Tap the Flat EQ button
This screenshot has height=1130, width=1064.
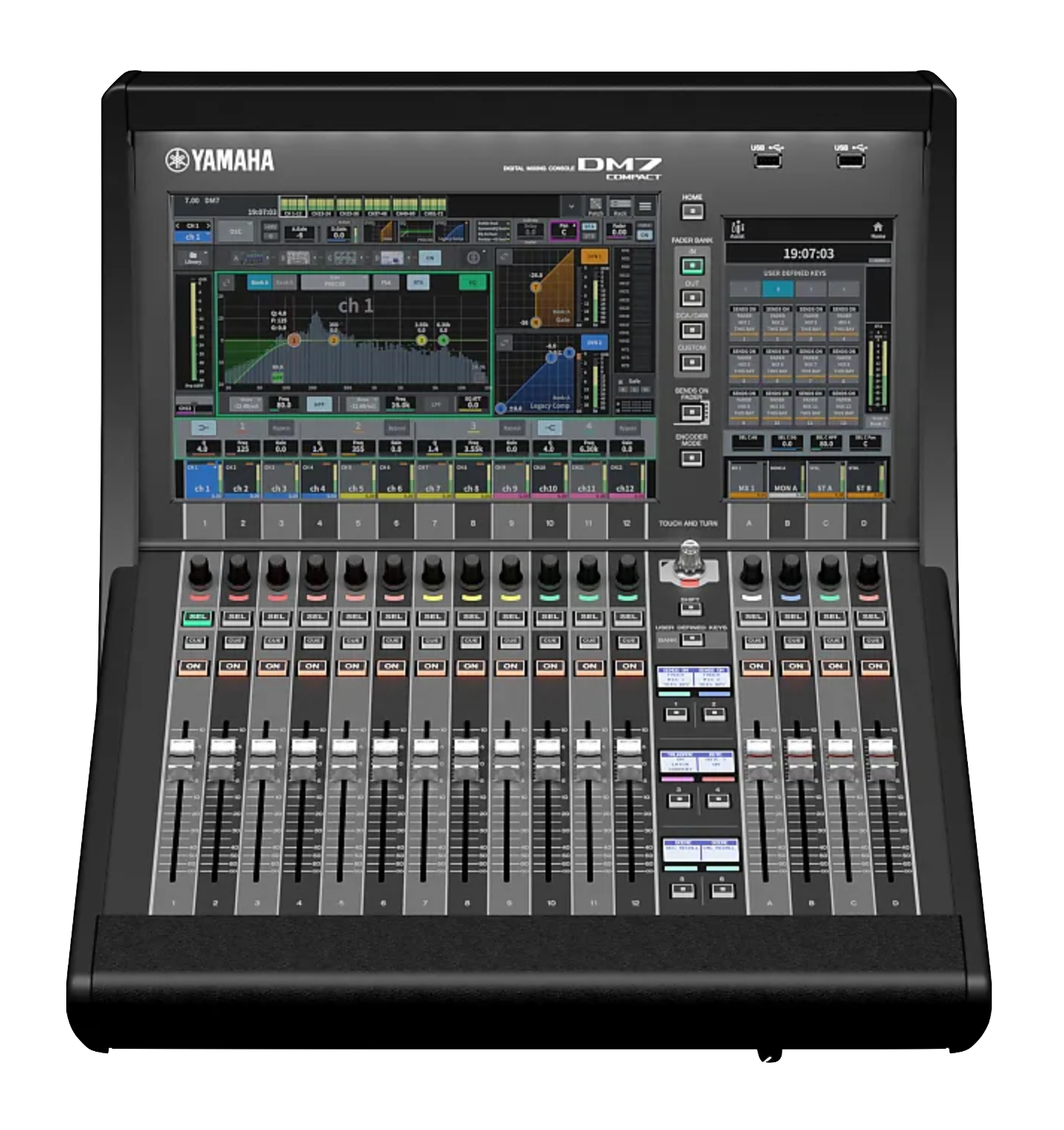pos(386,282)
